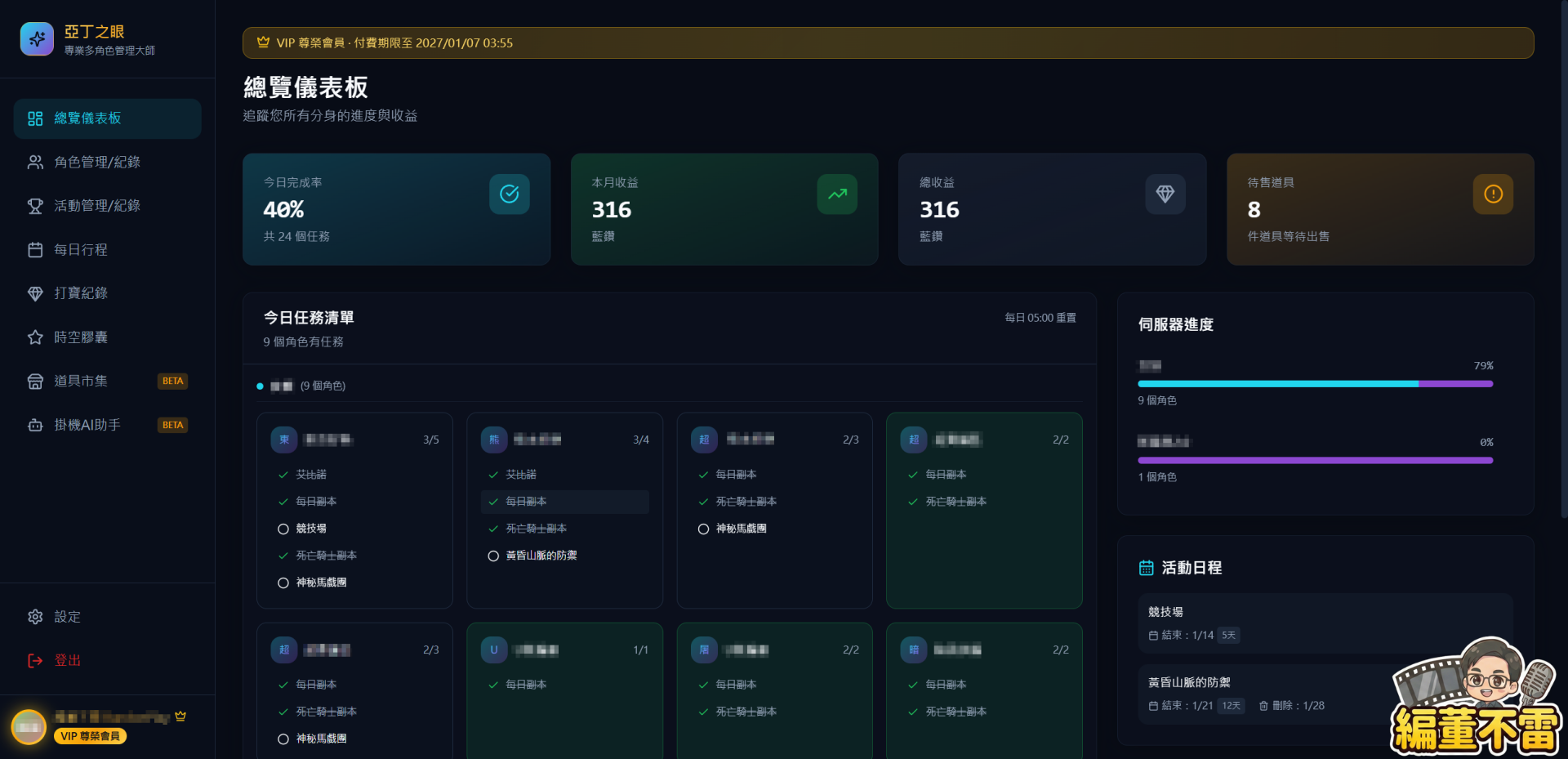Select the 暗 character avatar badge
Viewport: 1568px width, 759px height.
[x=914, y=650]
